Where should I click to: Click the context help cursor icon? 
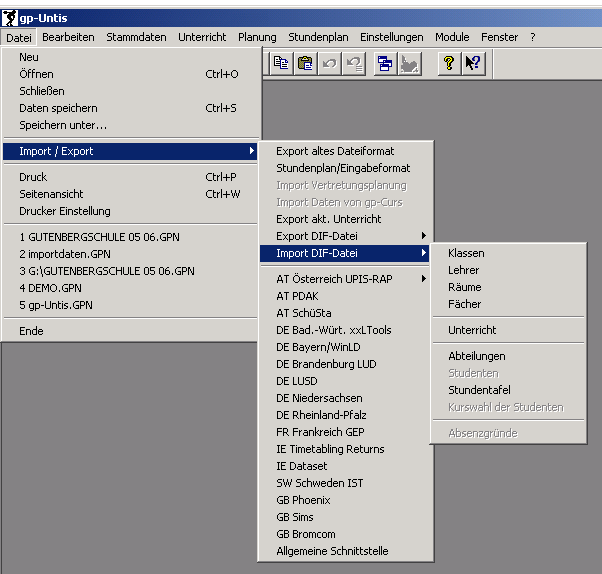[473, 63]
